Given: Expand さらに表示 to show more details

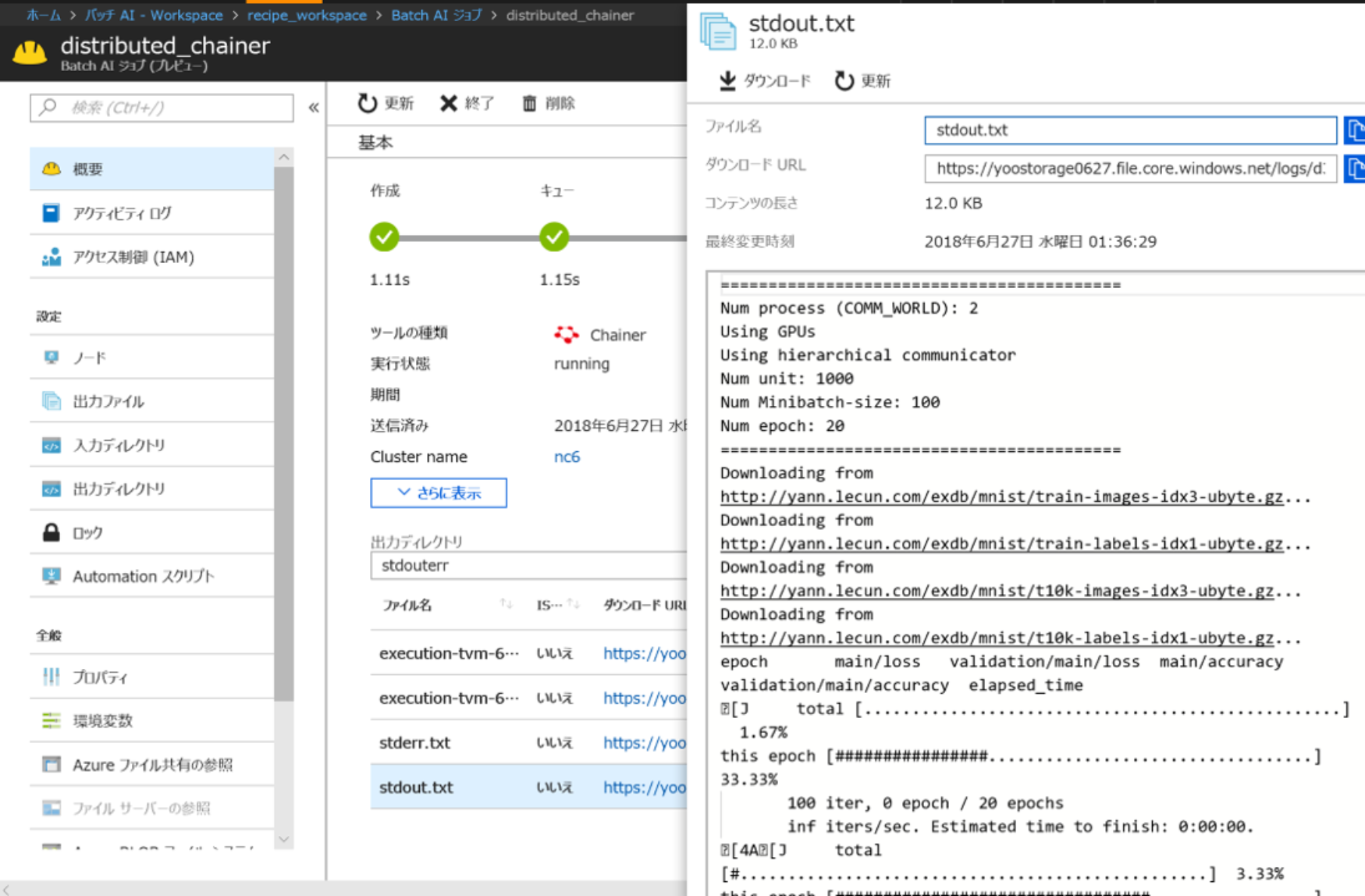Looking at the screenshot, I should [438, 492].
